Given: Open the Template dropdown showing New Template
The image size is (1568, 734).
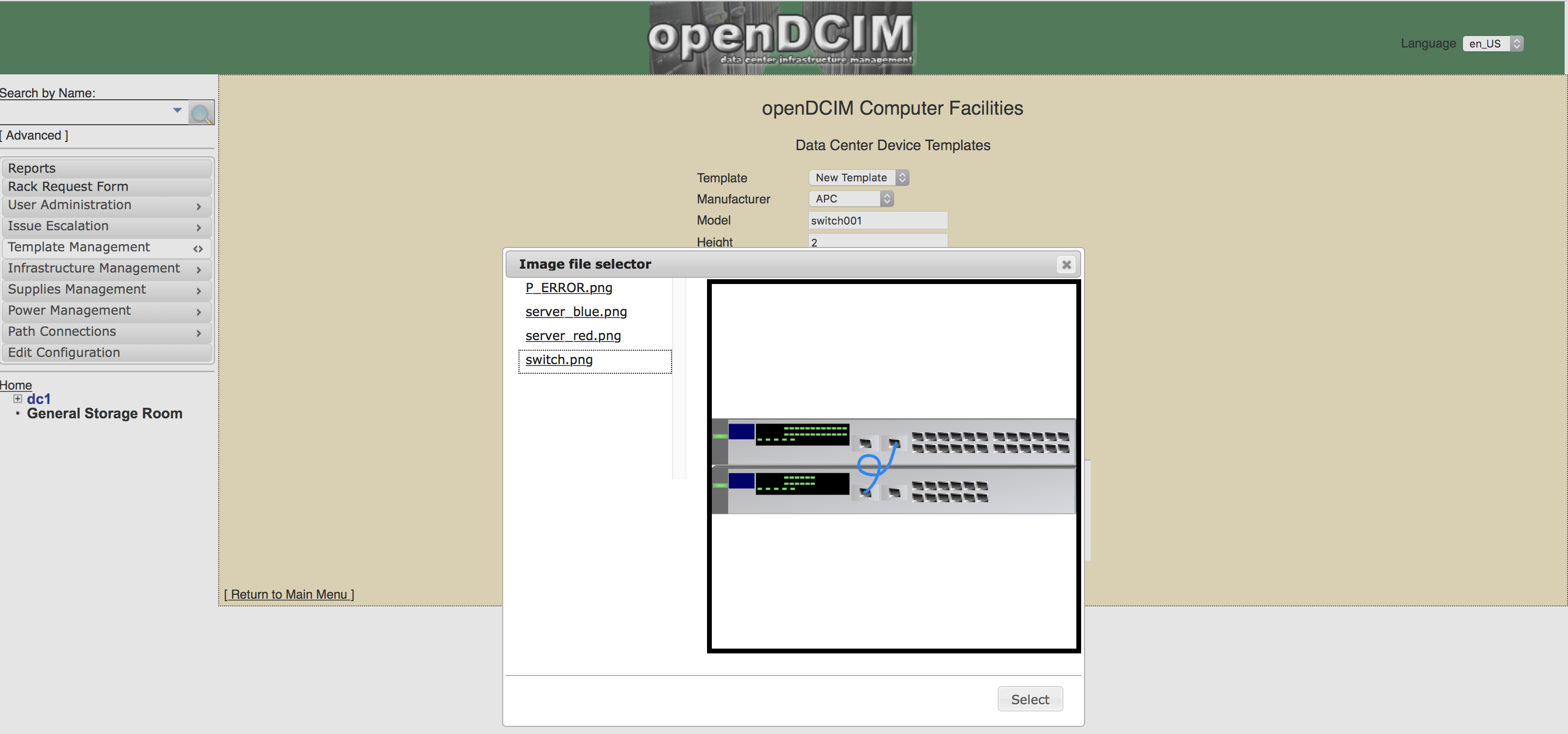Looking at the screenshot, I should (858, 178).
